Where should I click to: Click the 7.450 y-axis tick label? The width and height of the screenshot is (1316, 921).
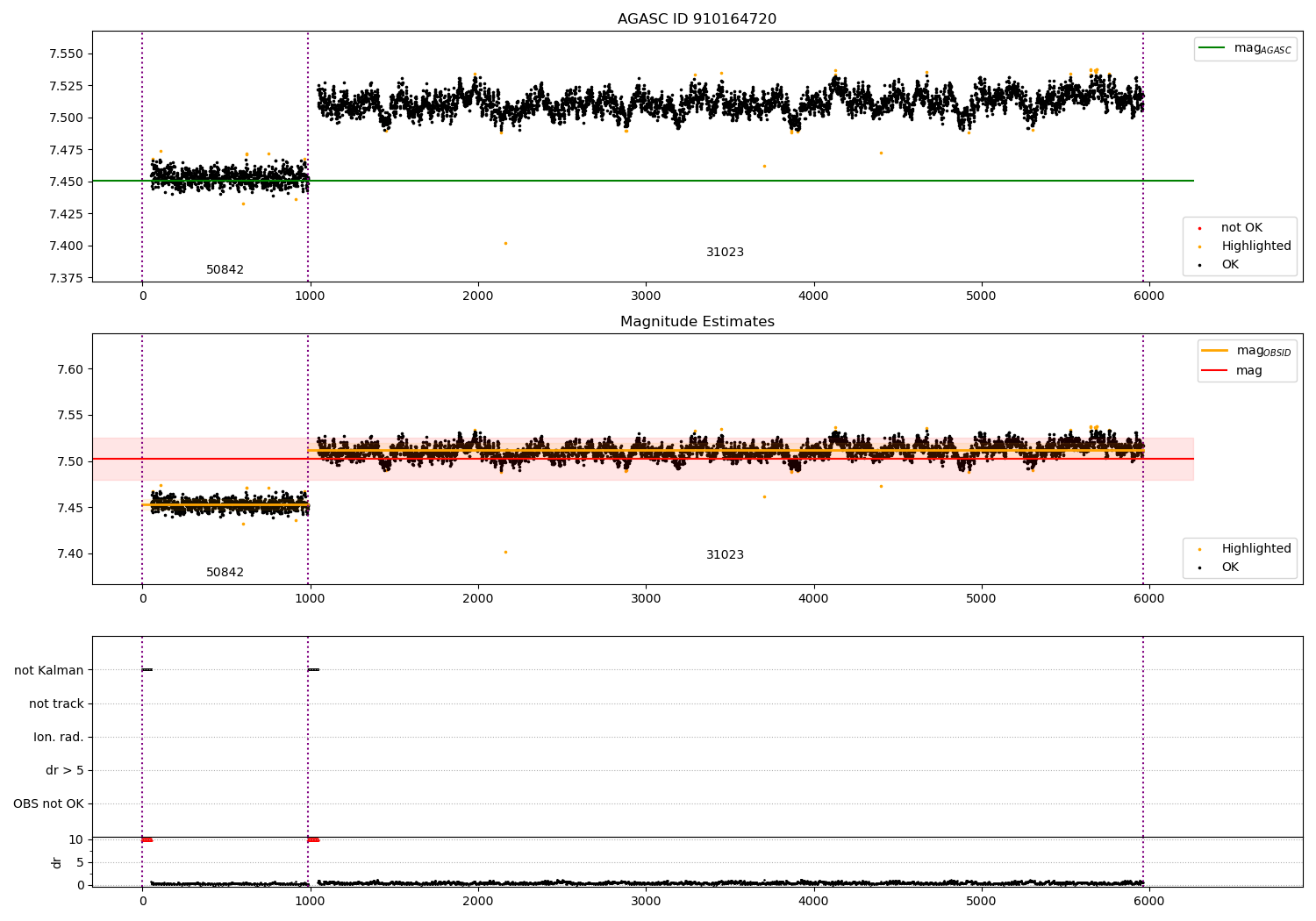(66, 182)
